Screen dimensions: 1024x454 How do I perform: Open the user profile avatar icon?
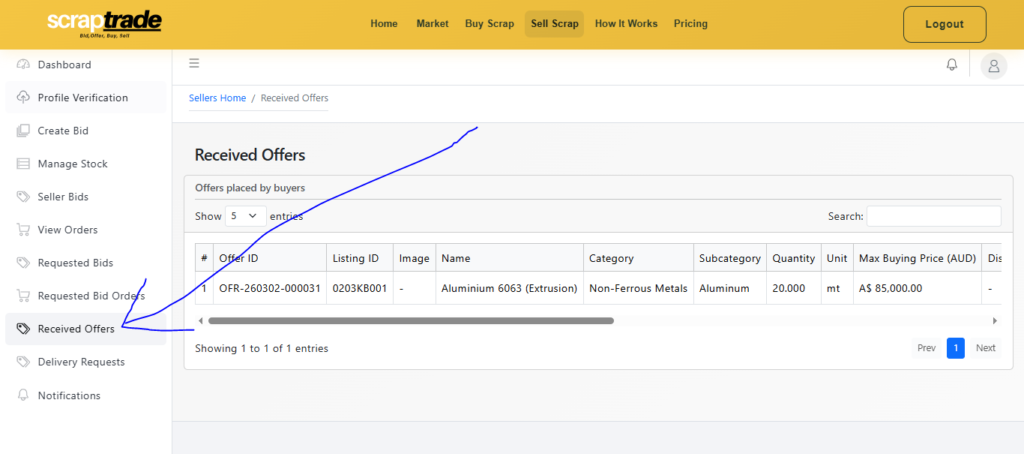pos(994,65)
